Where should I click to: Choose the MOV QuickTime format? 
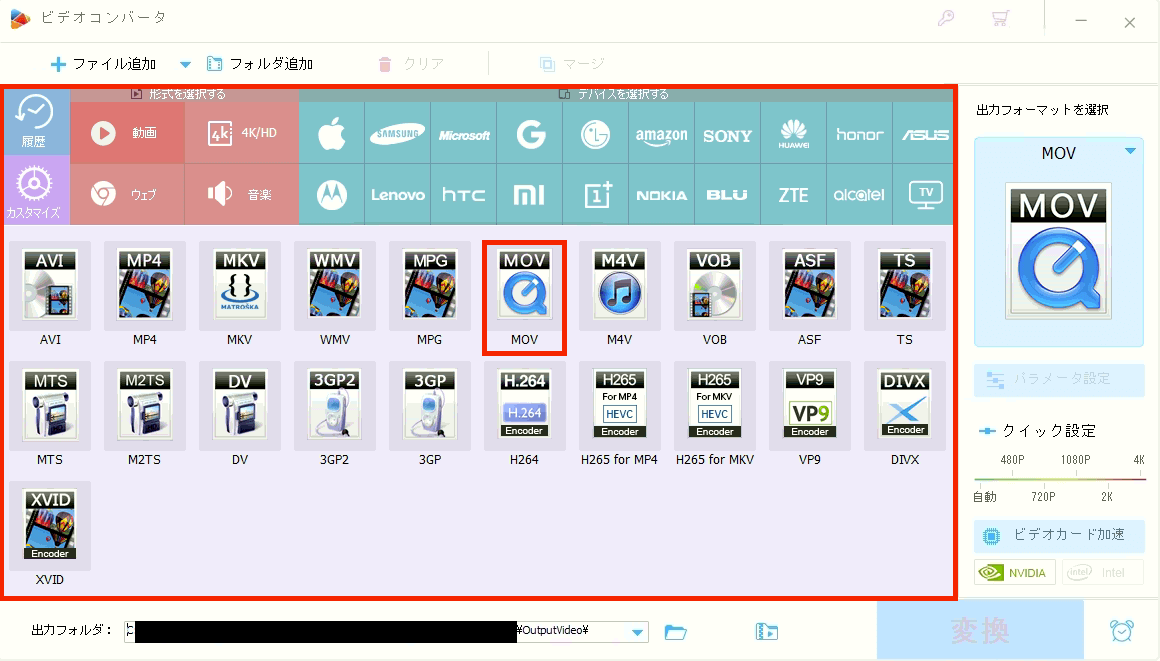coord(525,286)
